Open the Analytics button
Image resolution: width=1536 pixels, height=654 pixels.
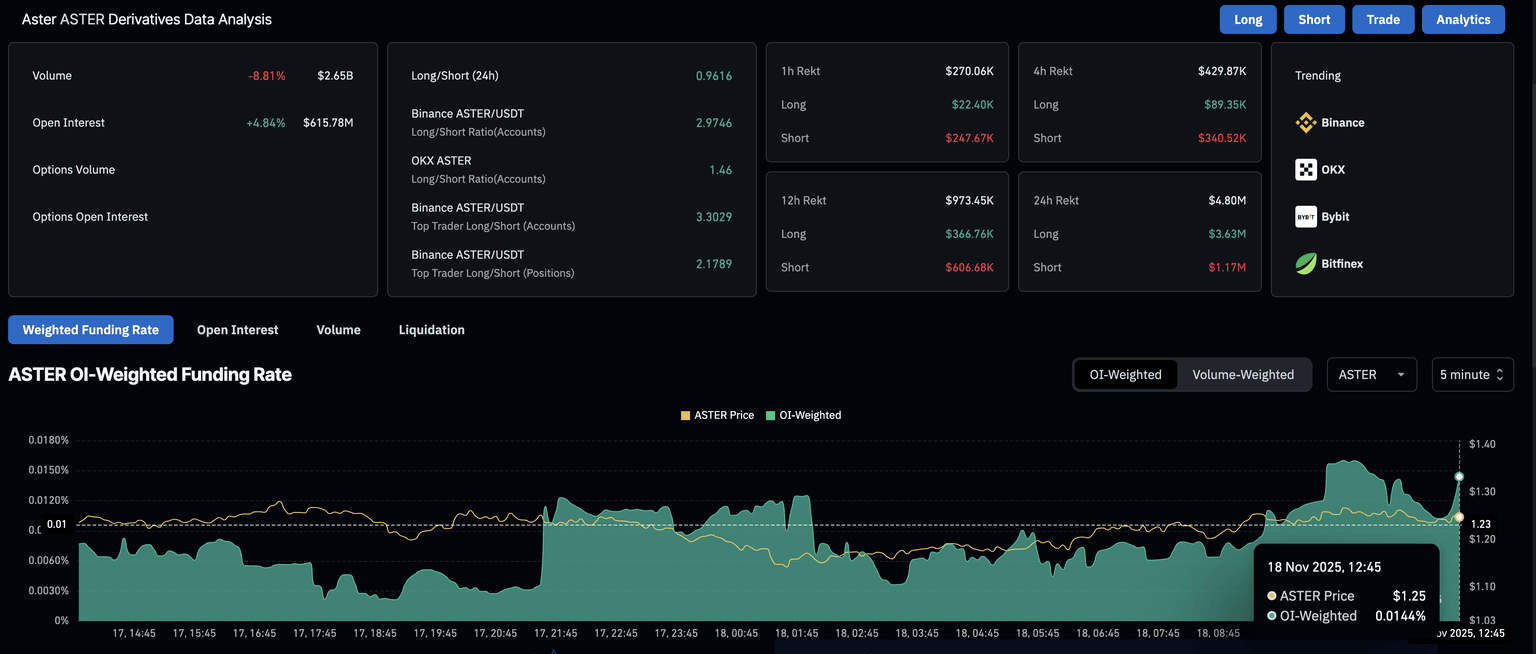[x=1463, y=20]
